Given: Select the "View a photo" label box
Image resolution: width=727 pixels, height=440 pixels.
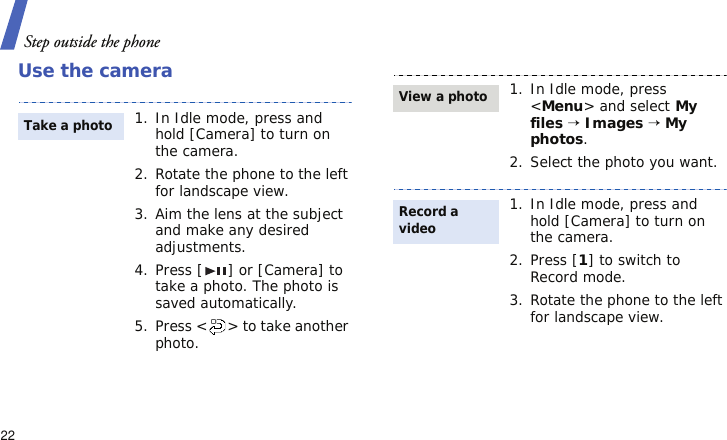Looking at the screenshot, I should (x=443, y=97).
